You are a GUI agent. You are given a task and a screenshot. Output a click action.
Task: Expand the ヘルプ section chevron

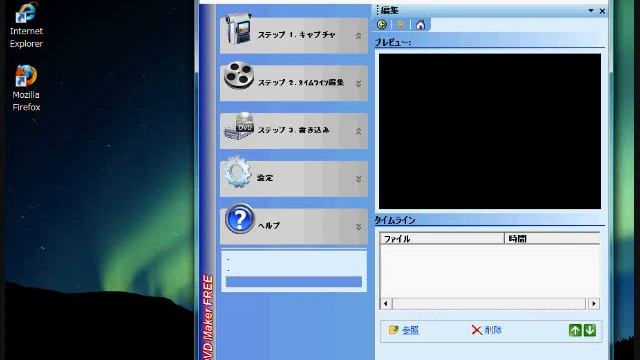click(x=358, y=227)
